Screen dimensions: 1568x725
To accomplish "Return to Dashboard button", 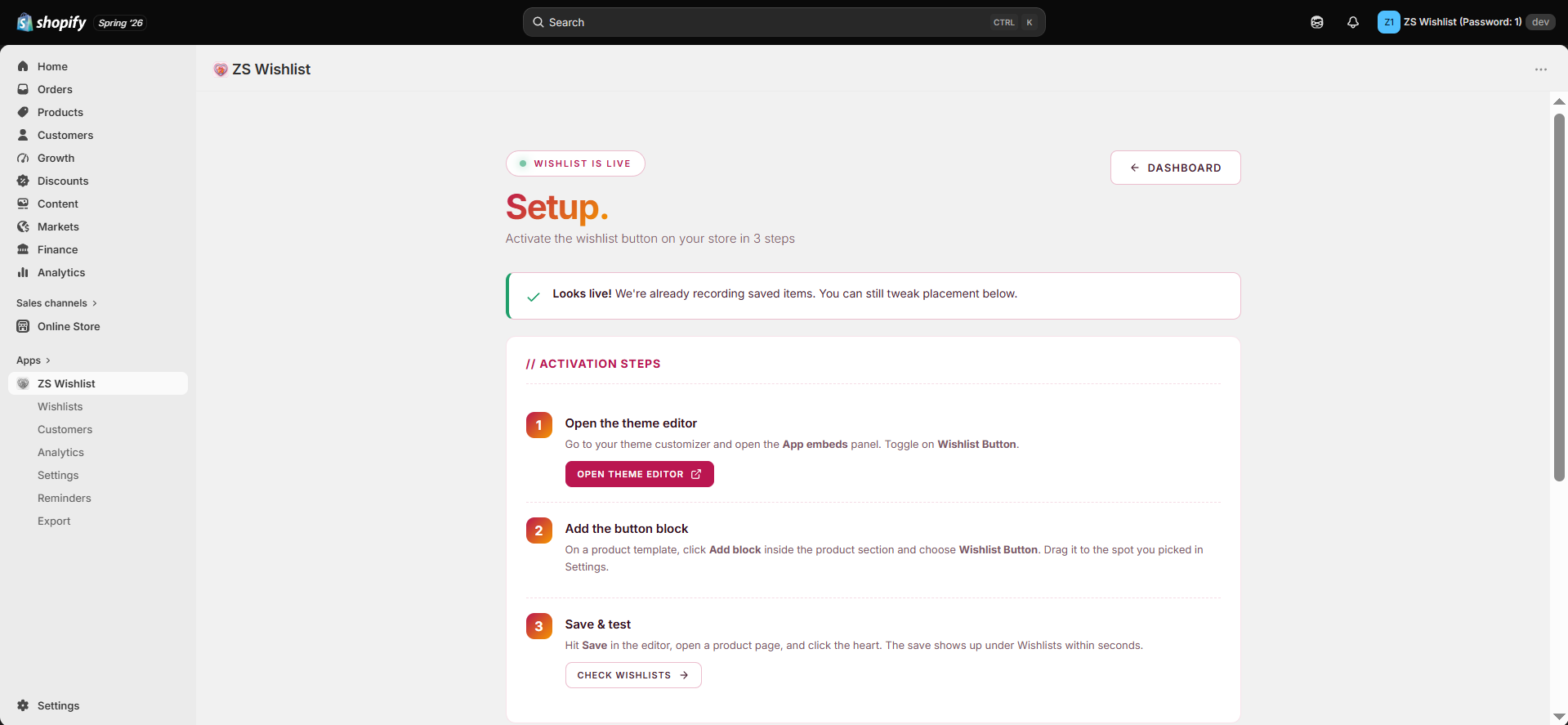I will click(x=1175, y=168).
